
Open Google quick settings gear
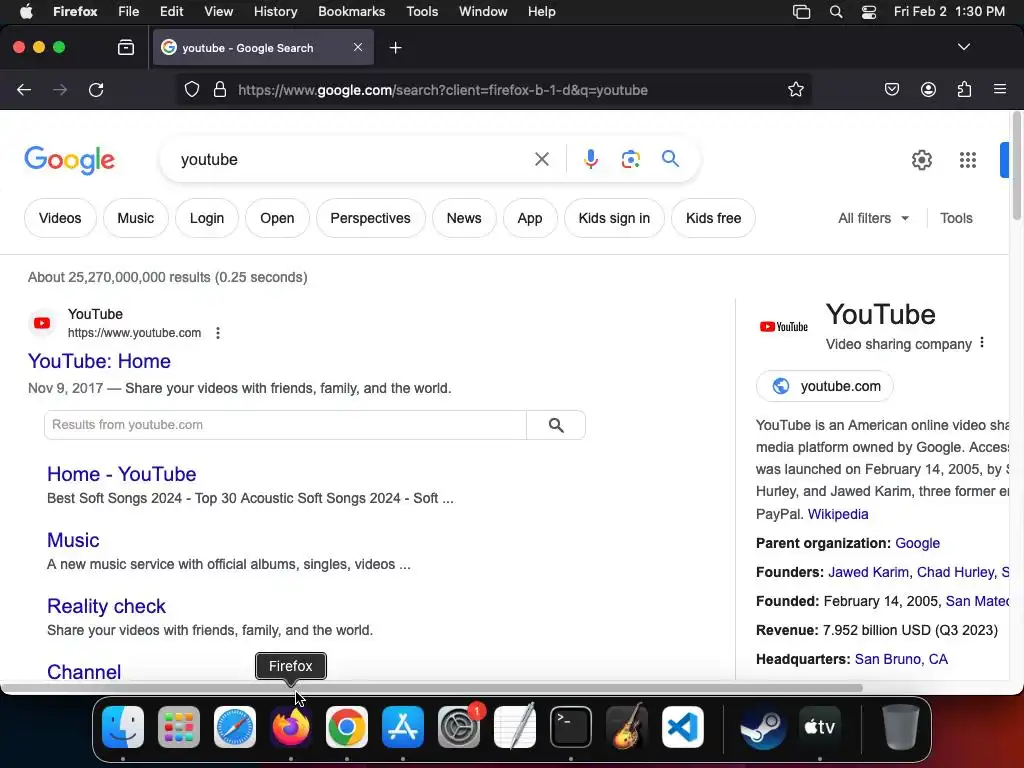[921, 160]
